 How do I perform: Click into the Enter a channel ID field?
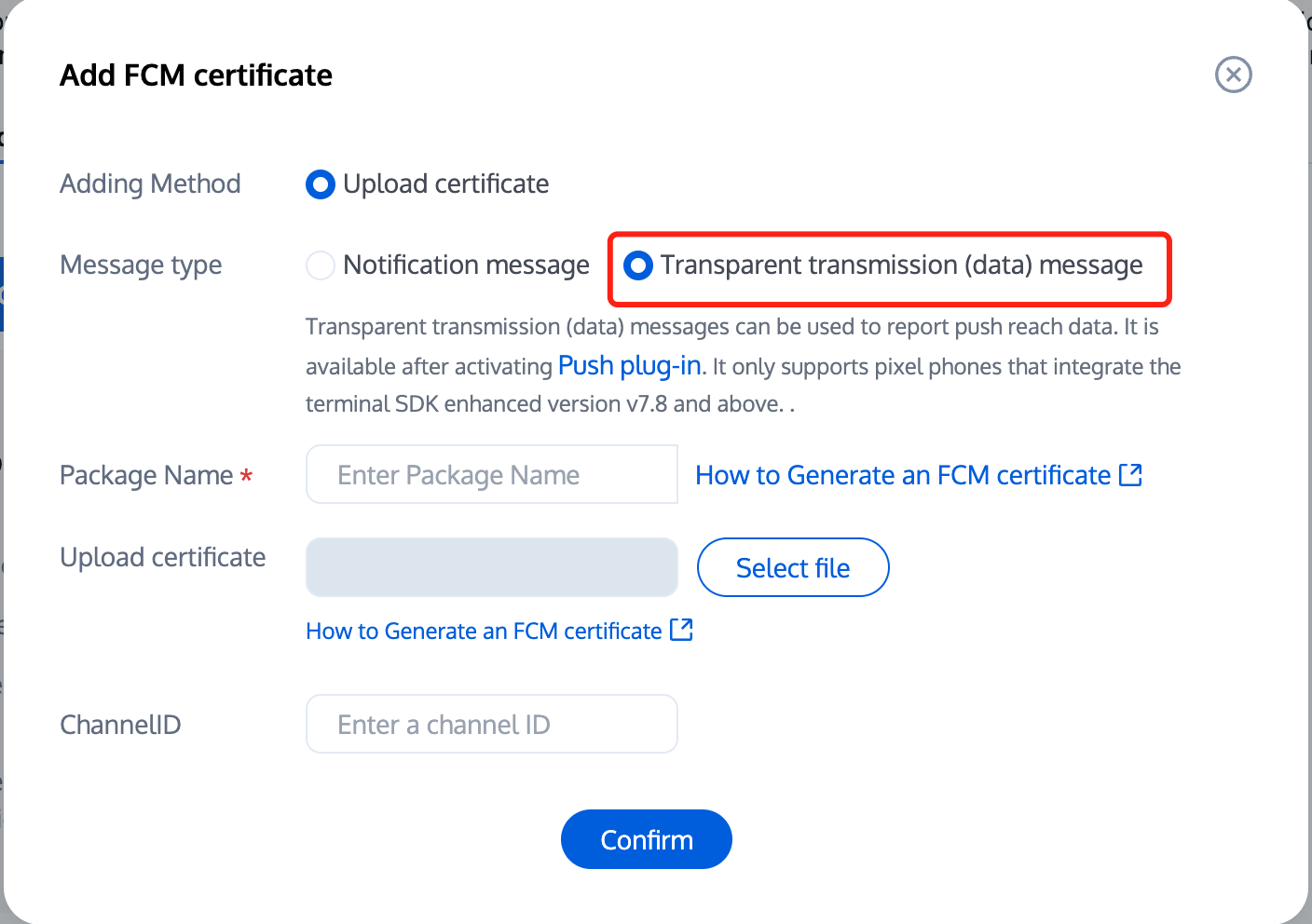(491, 724)
